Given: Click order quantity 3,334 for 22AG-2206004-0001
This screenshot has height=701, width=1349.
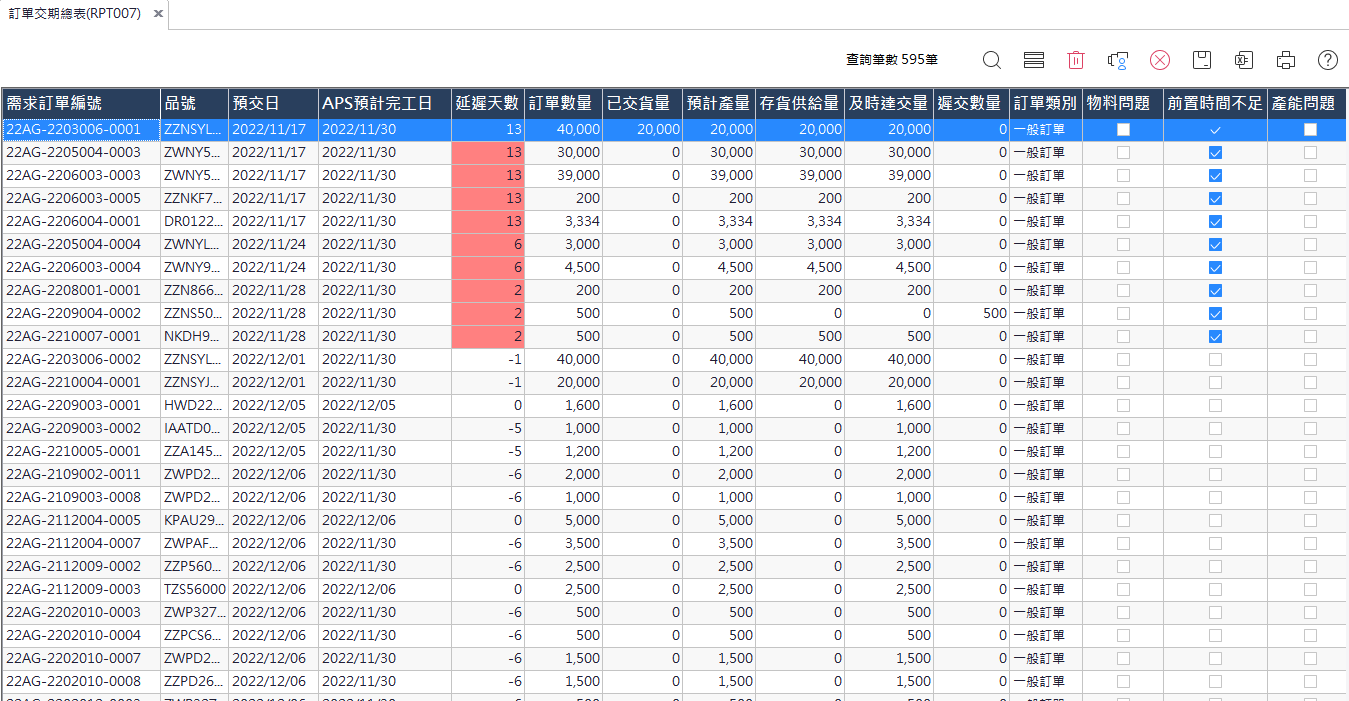Looking at the screenshot, I should 563,222.
